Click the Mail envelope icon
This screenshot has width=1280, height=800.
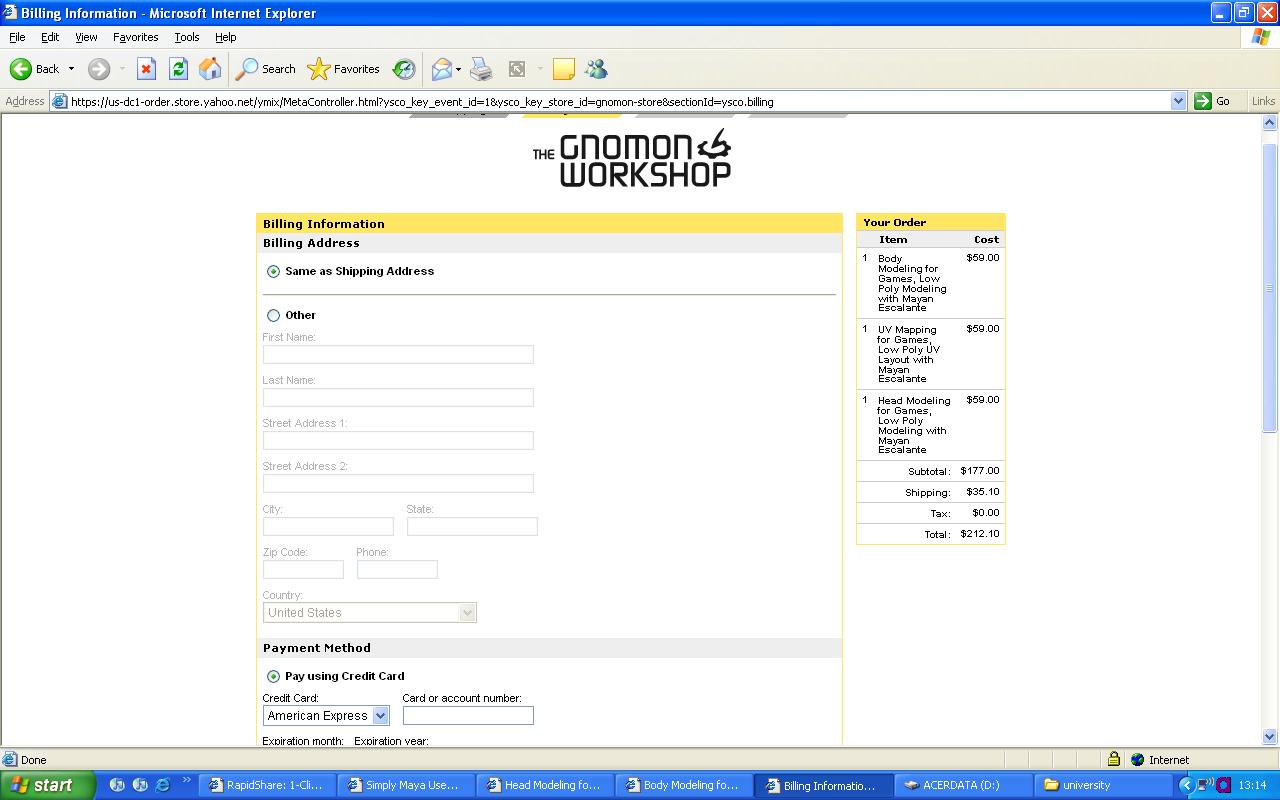click(x=441, y=69)
